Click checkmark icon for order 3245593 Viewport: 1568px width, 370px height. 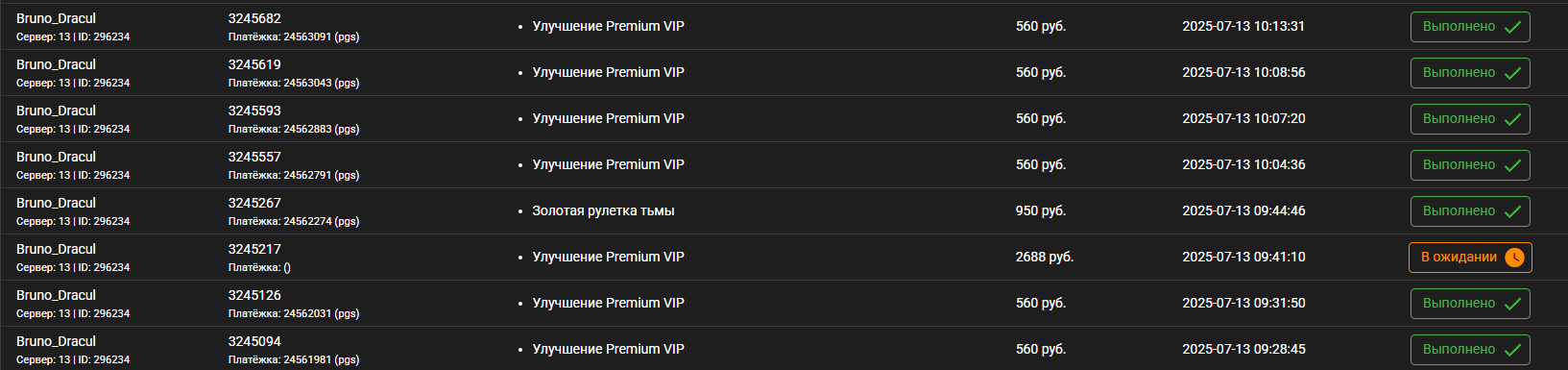[x=1512, y=119]
